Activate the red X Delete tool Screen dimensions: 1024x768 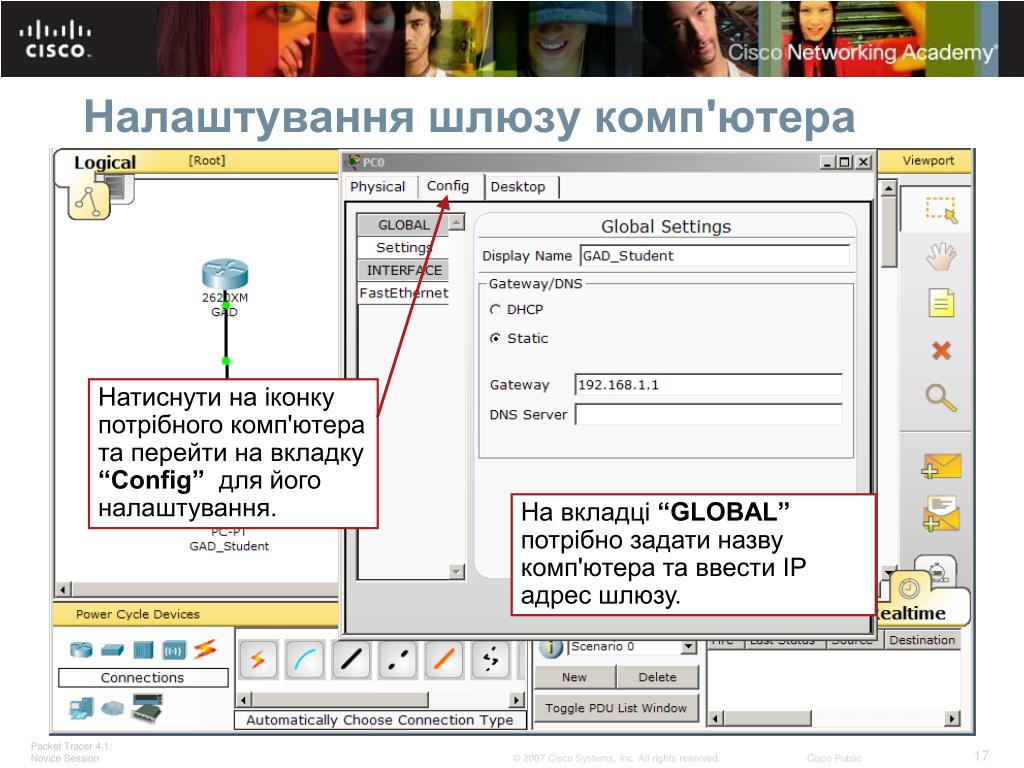(x=941, y=351)
